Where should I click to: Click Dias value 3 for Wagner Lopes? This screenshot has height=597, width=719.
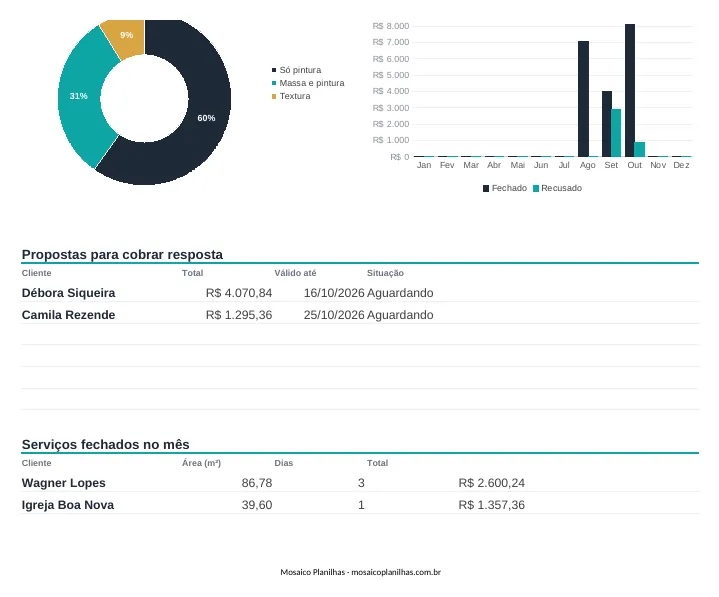click(361, 483)
